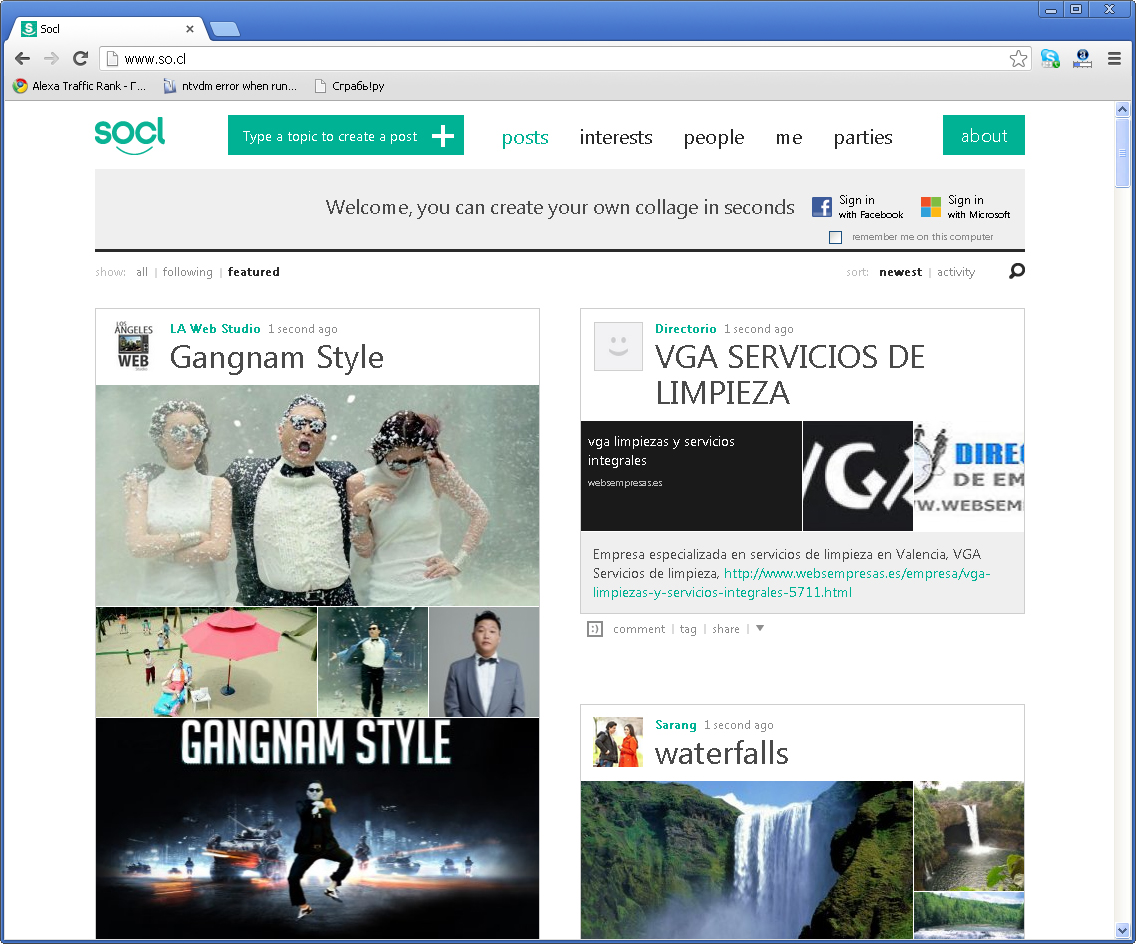
Task: Open the websempresas.es URL in description
Action: point(791,582)
